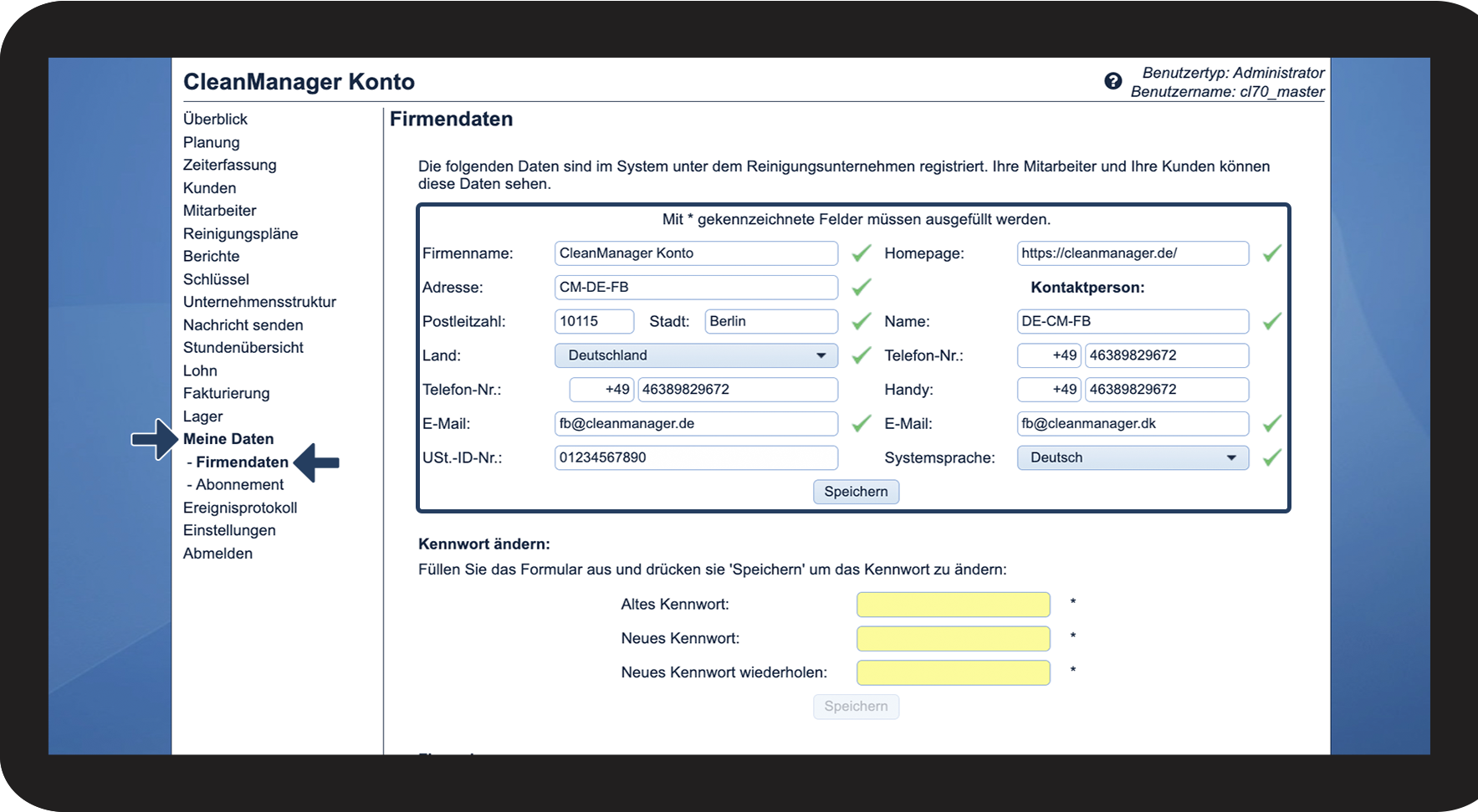Viewport: 1478px width, 812px height.
Task: Open the Land dropdown showing Deutschland
Action: [x=696, y=355]
